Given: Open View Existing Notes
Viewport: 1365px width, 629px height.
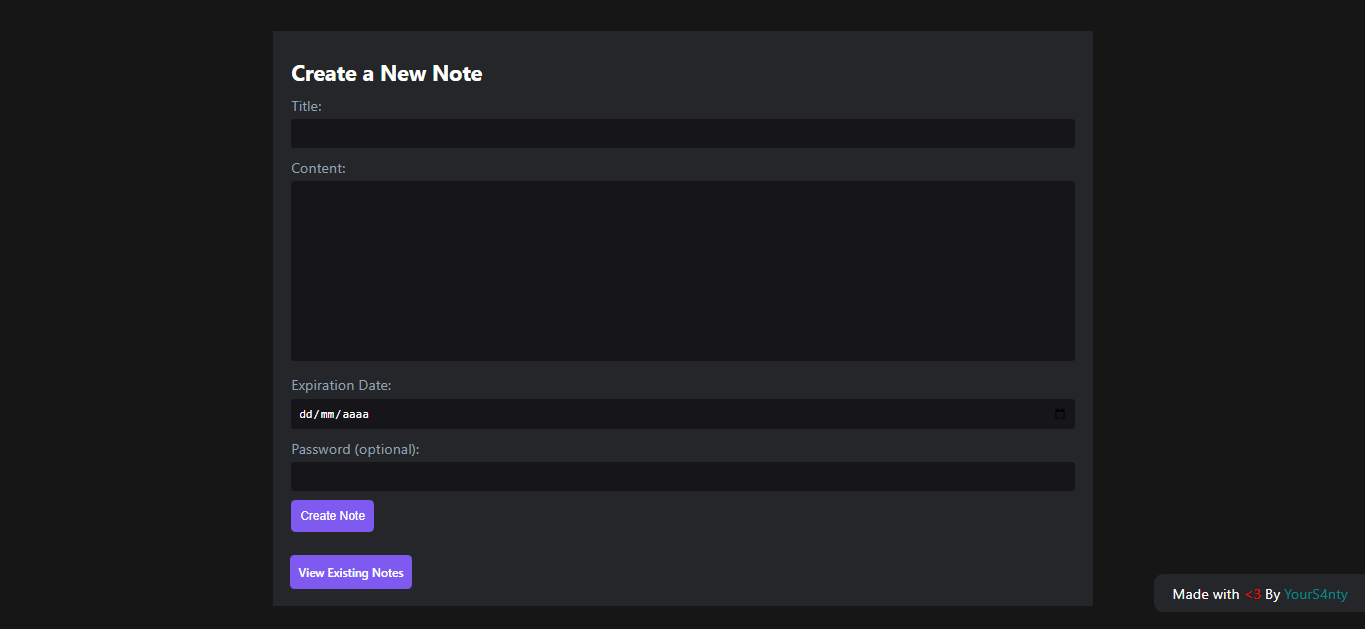Looking at the screenshot, I should point(351,573).
